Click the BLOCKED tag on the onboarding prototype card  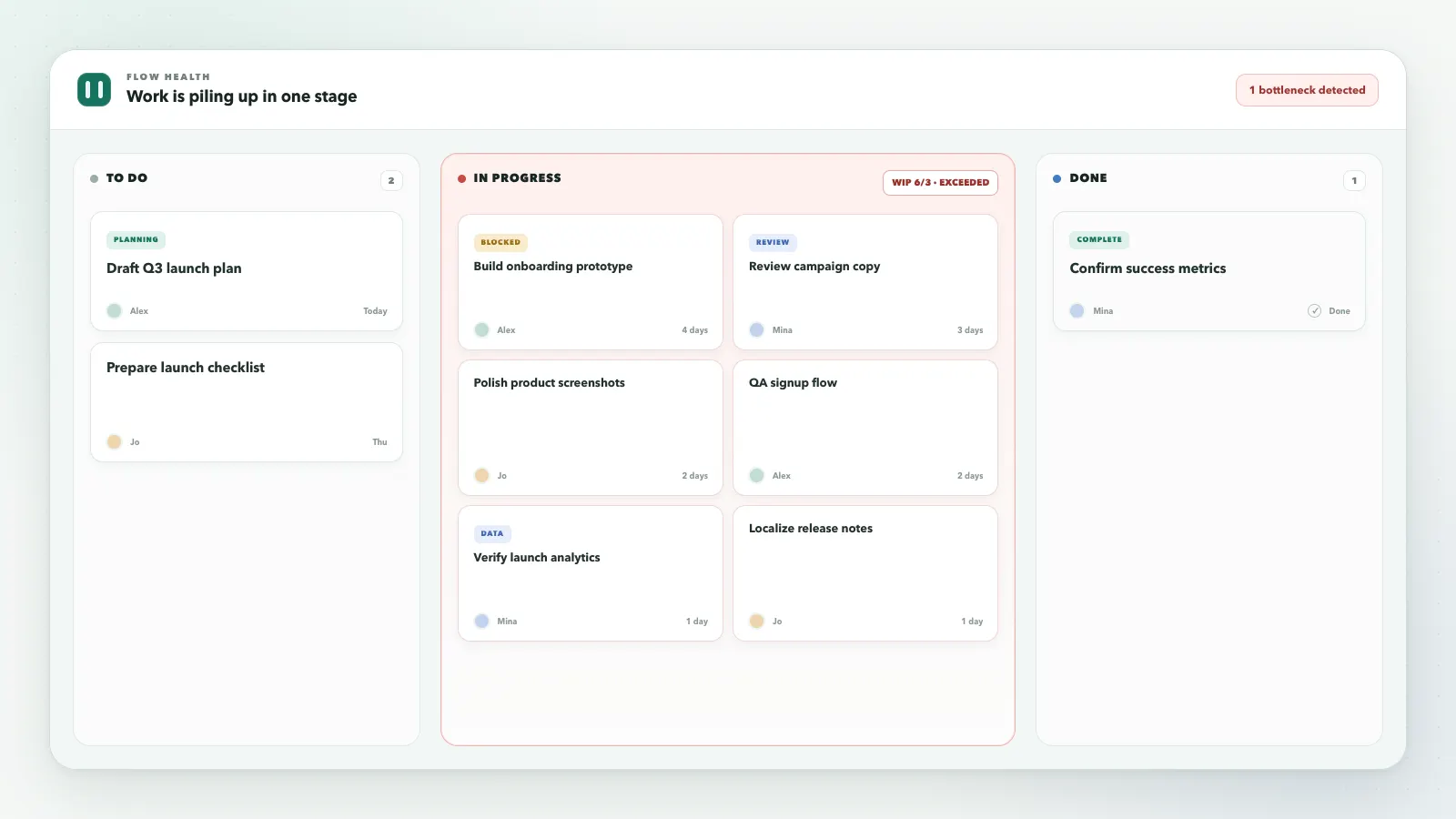[500, 243]
